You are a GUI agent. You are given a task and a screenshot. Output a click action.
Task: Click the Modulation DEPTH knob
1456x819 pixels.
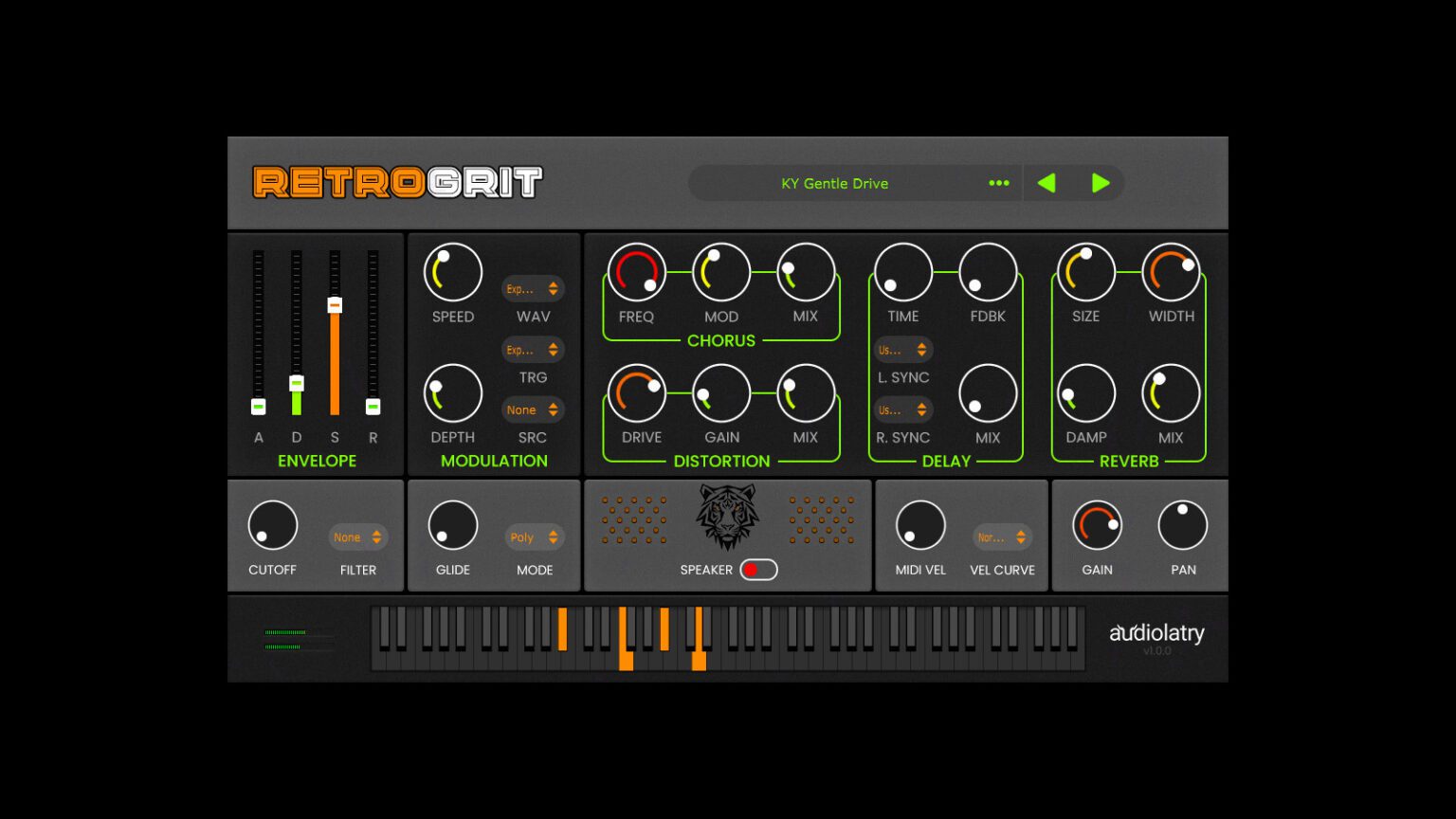[452, 391]
